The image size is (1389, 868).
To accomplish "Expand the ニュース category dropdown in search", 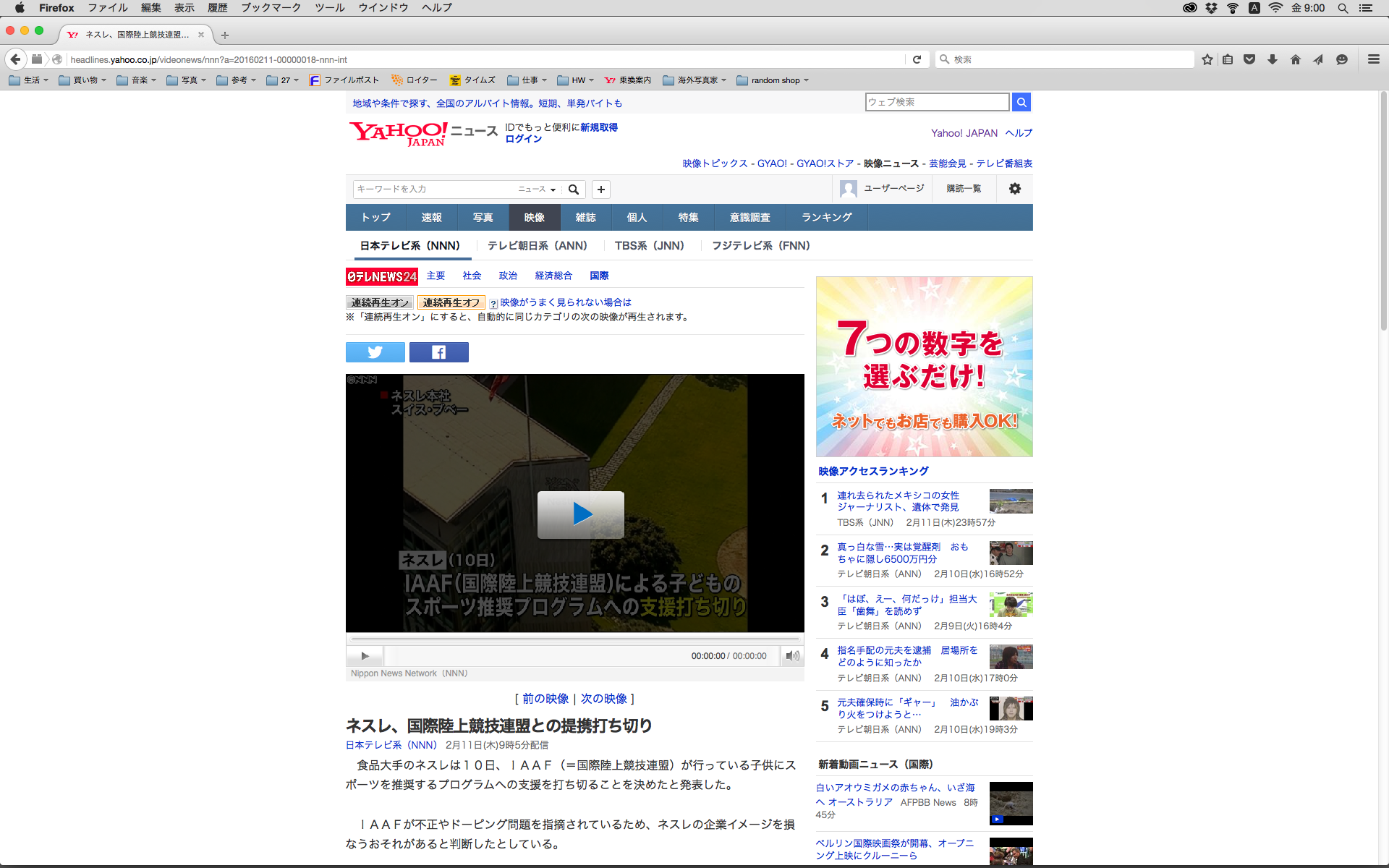I will (x=537, y=190).
